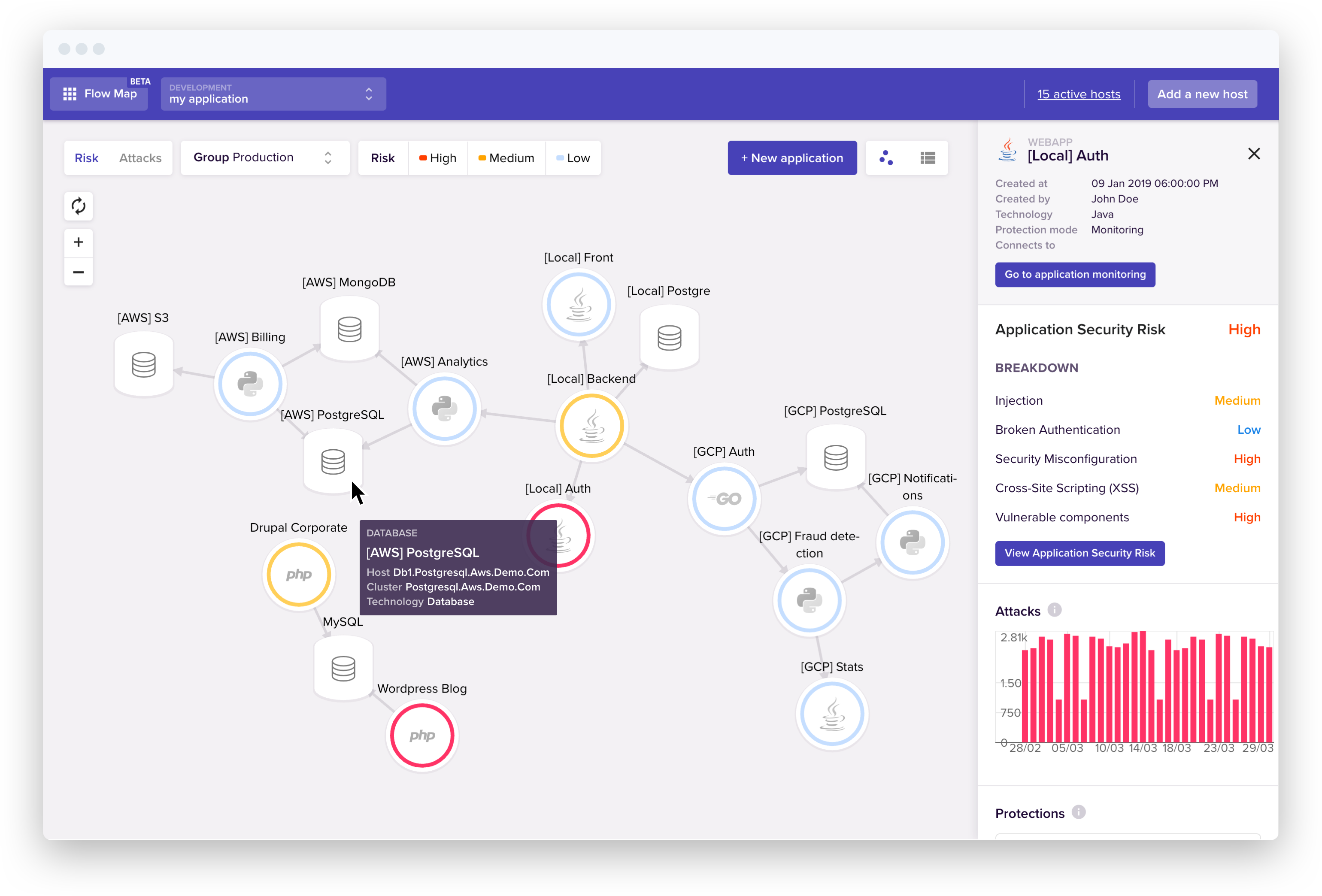Open the my application environment selector
The image size is (1322, 896).
(x=273, y=94)
